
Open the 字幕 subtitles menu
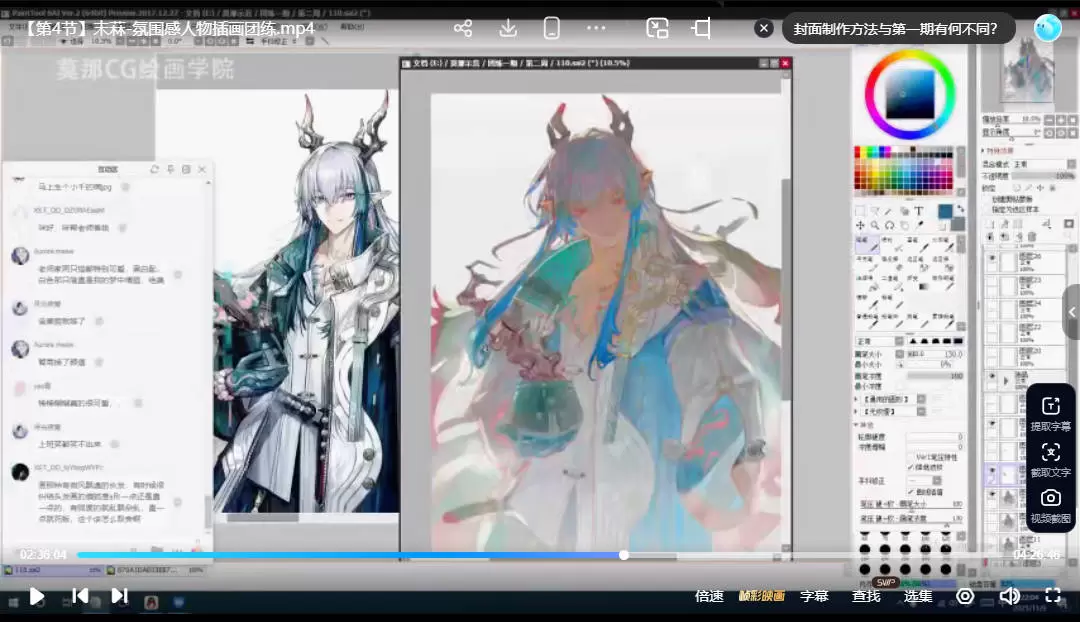point(813,596)
